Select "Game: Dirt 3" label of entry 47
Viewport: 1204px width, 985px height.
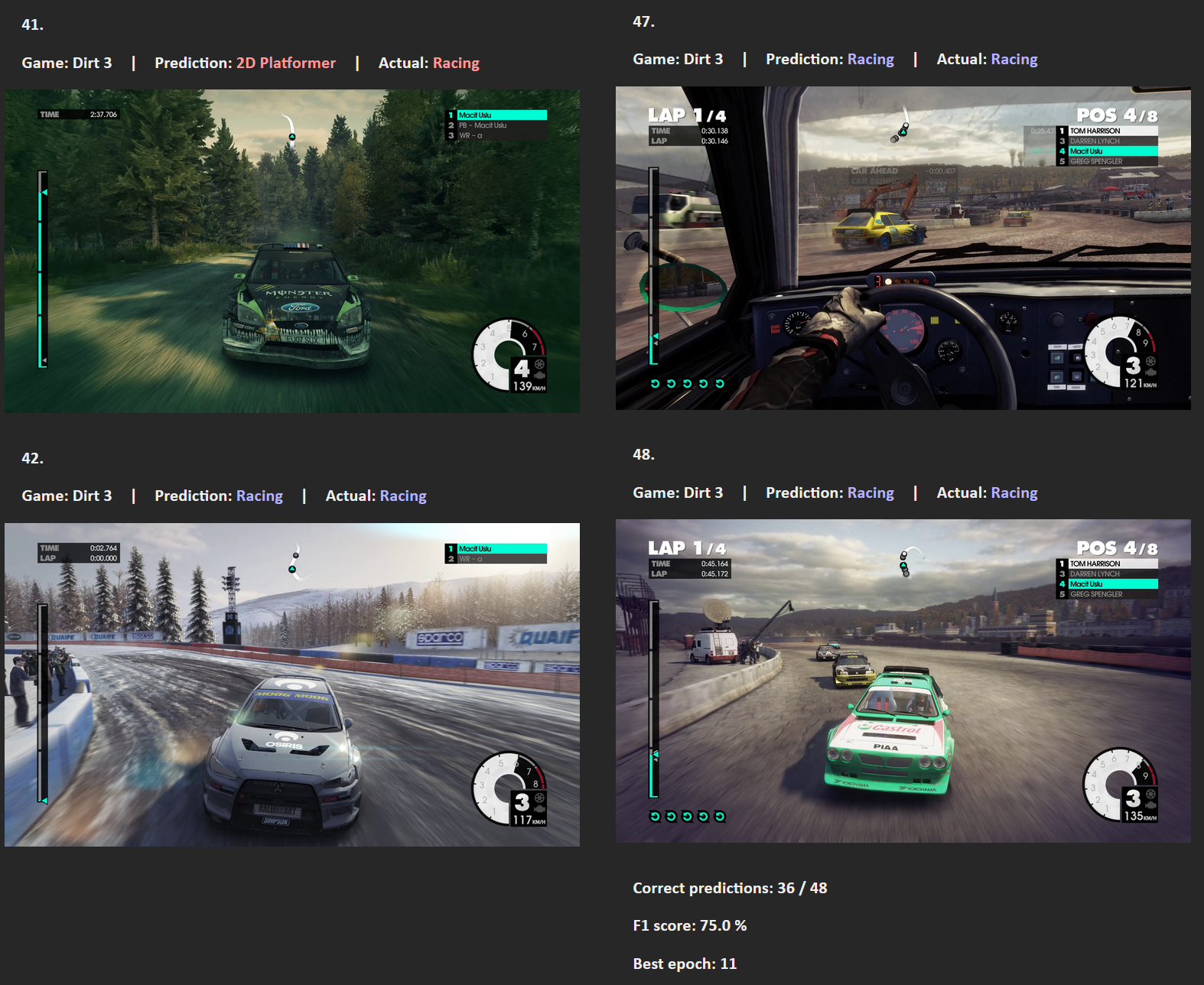tap(678, 59)
